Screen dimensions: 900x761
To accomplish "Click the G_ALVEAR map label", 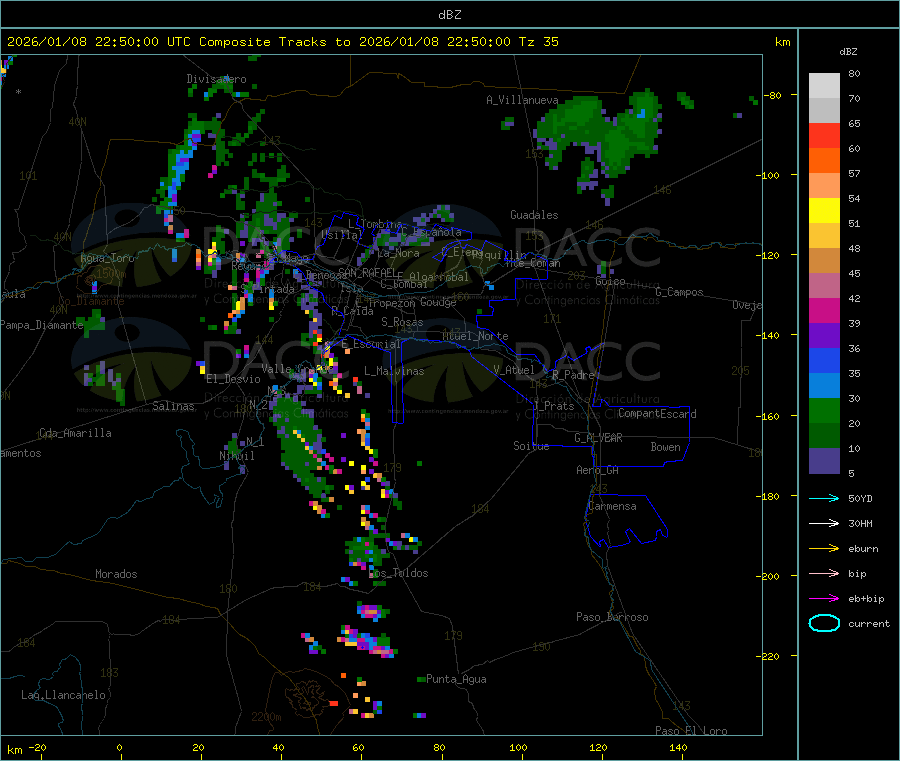I will click(598, 438).
